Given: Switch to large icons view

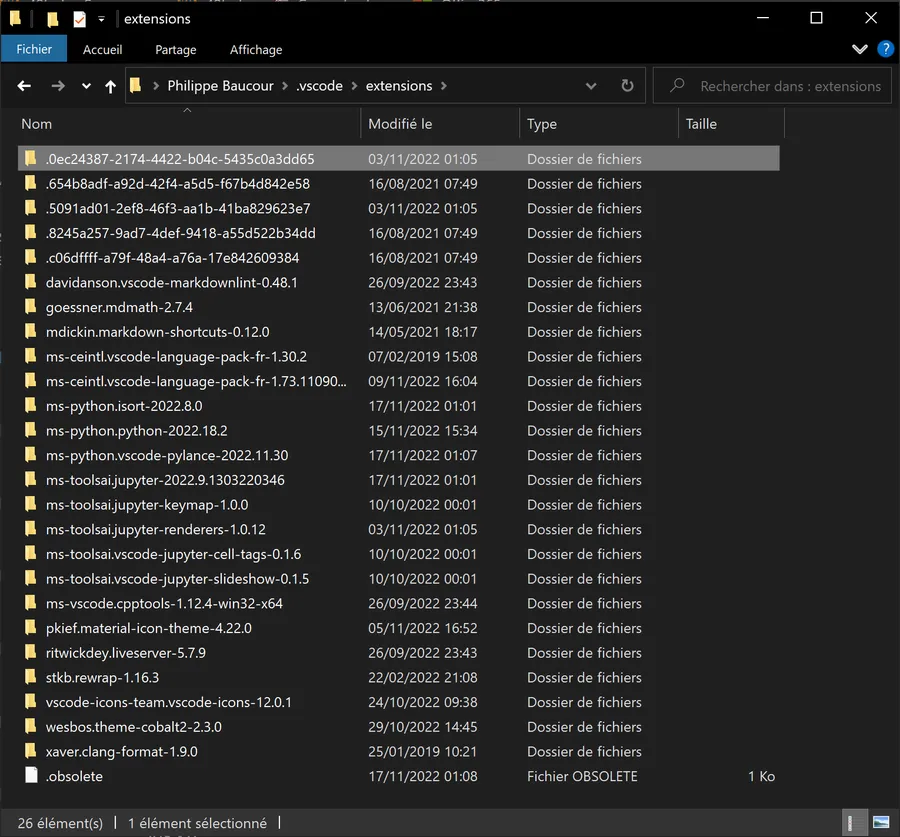Looking at the screenshot, I should (880, 823).
